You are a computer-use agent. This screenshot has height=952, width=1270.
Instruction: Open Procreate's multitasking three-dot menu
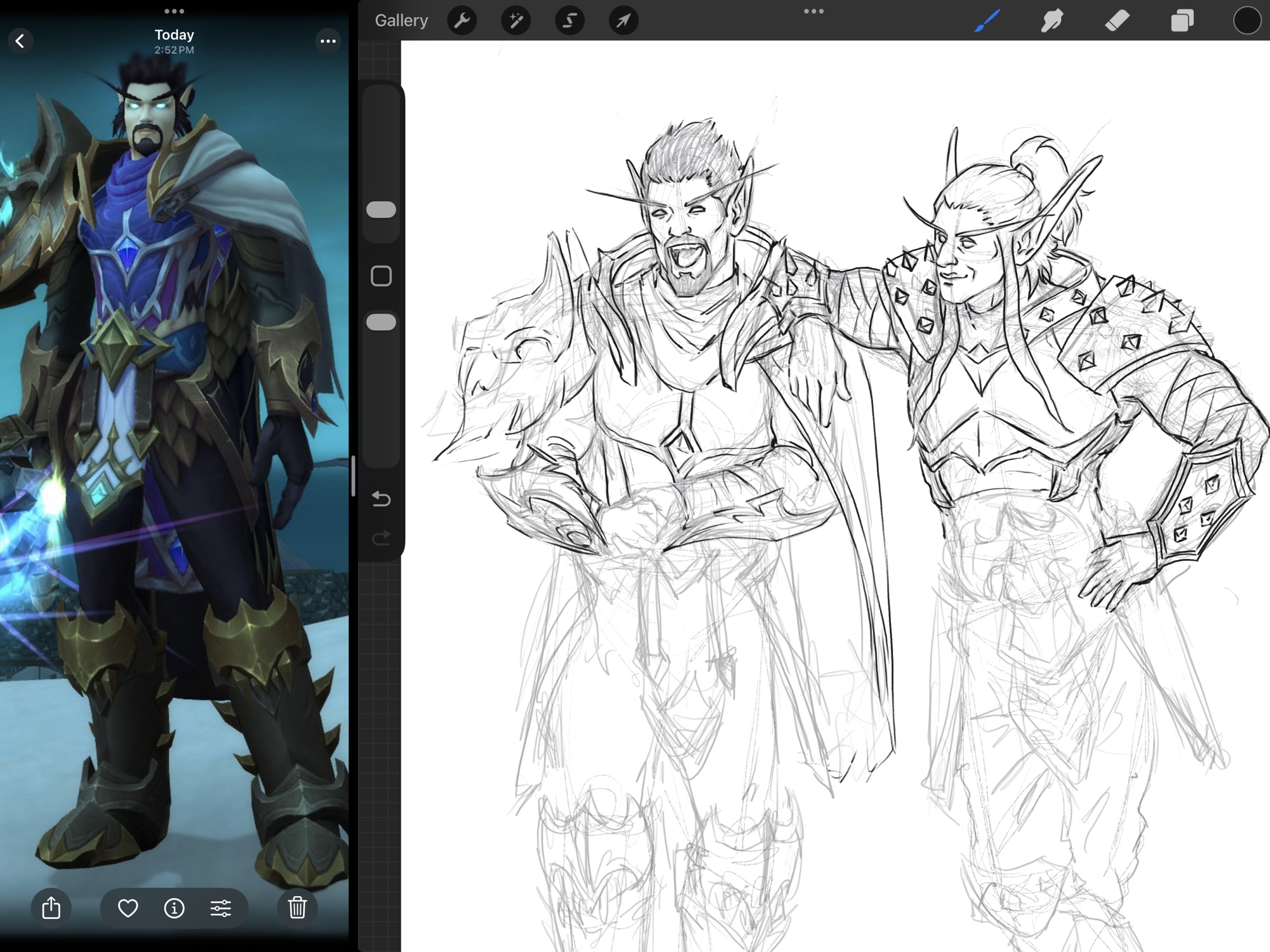tap(813, 11)
